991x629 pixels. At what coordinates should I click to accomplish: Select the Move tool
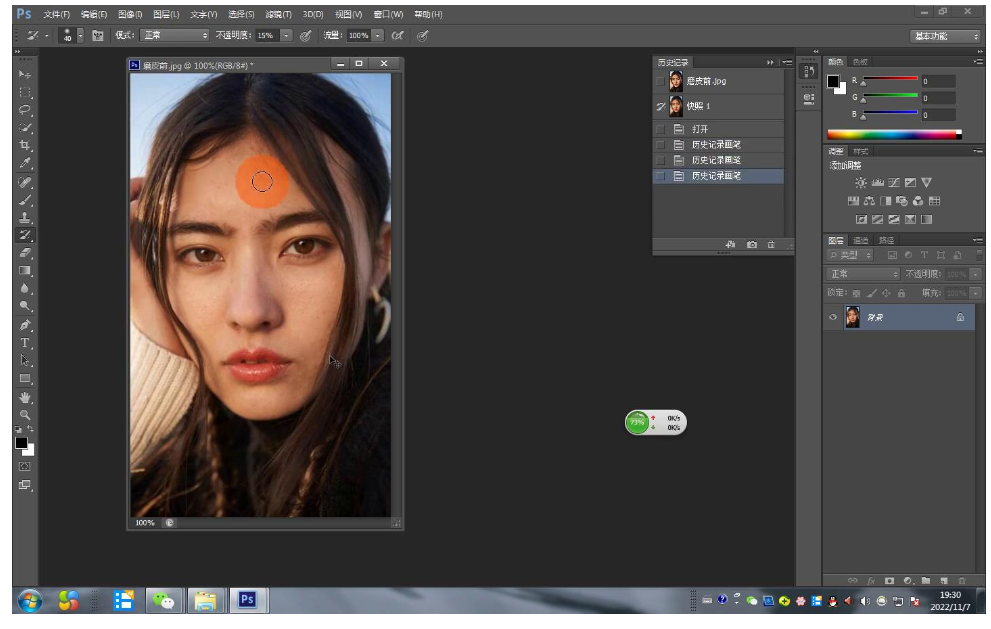(x=25, y=75)
